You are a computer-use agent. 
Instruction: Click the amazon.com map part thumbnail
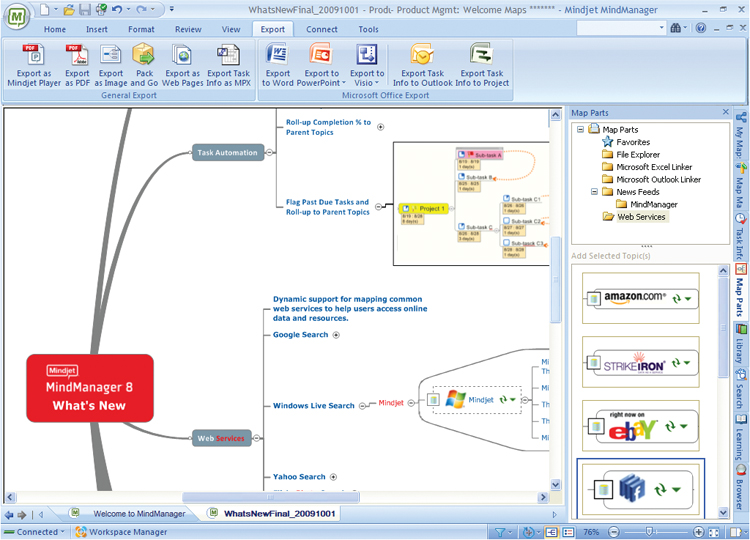(640, 299)
